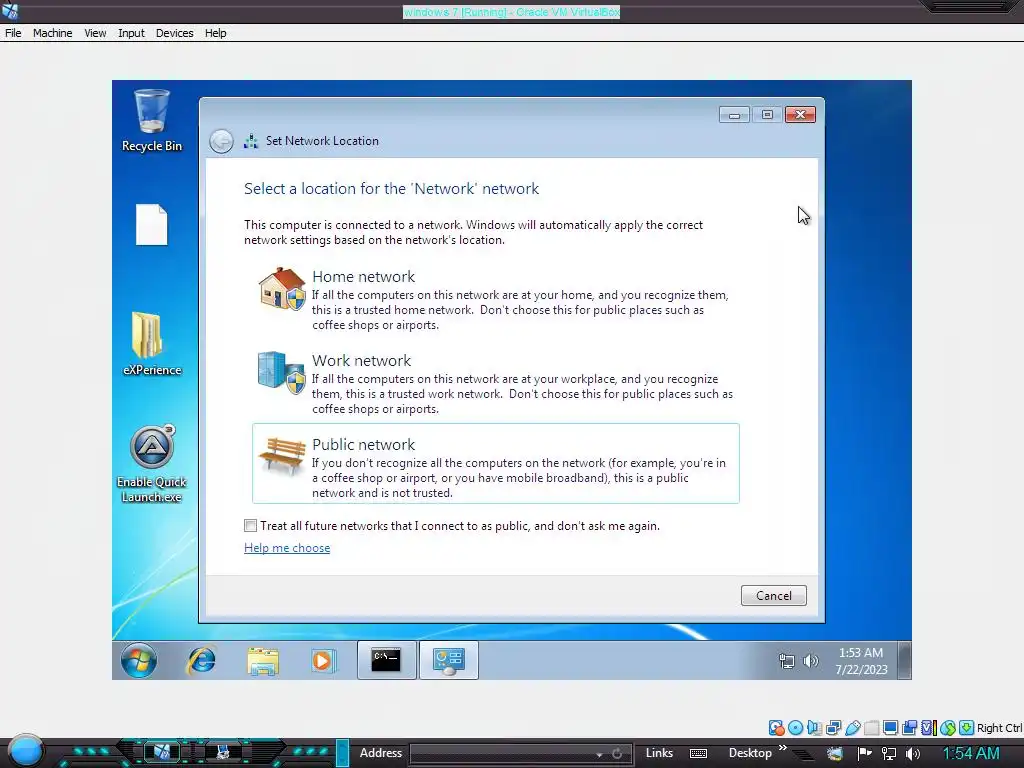
Task: Select VirtualBox window in host taskbar
Action: click(x=161, y=752)
